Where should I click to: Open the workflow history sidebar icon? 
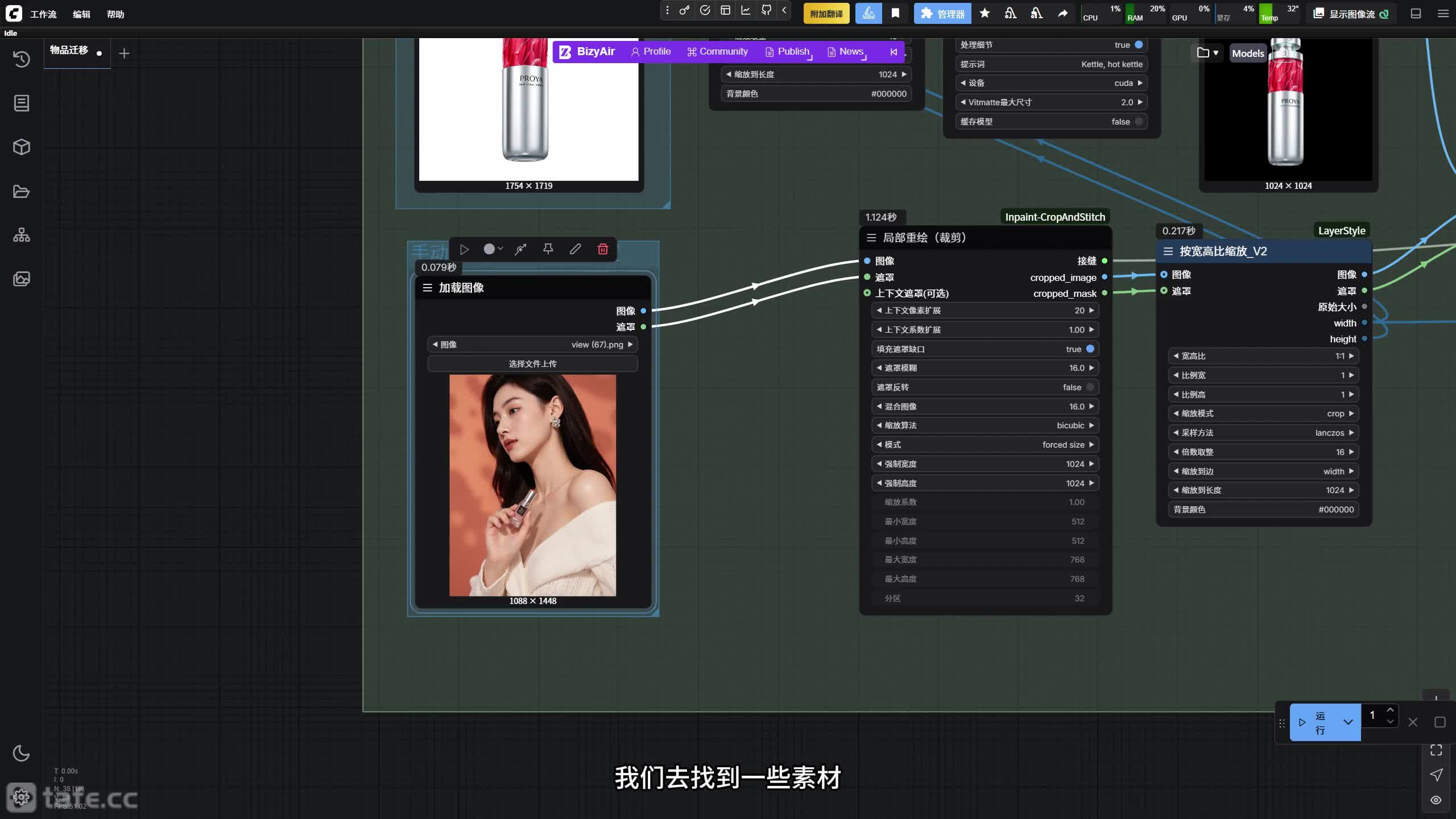[22, 59]
